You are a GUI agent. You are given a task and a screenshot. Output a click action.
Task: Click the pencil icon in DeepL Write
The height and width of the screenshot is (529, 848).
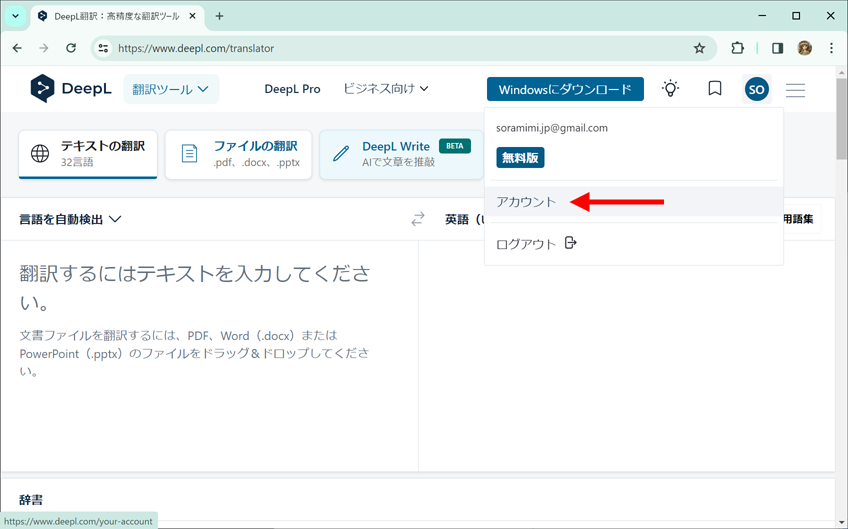coord(341,154)
